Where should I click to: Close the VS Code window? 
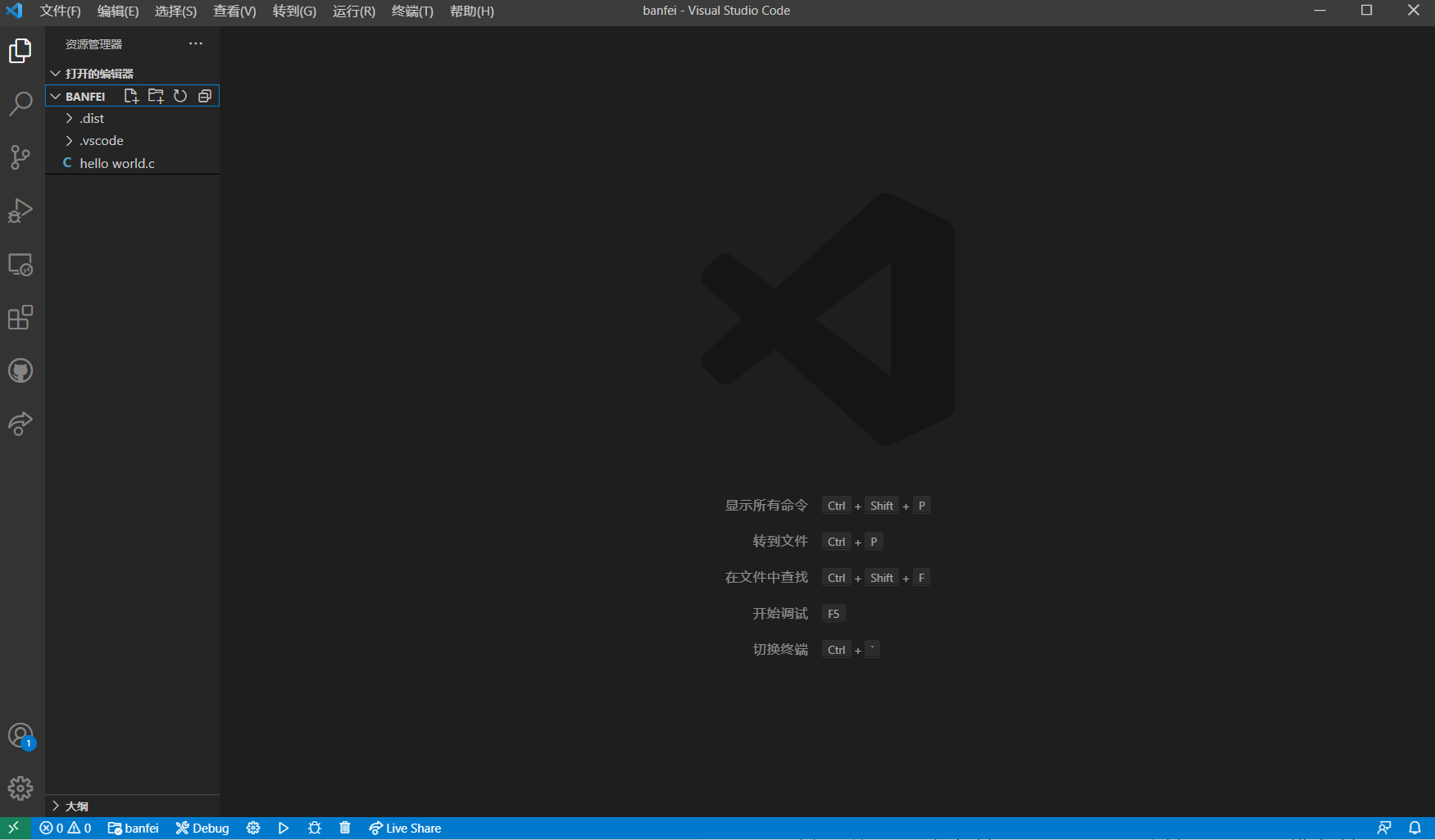[x=1413, y=11]
